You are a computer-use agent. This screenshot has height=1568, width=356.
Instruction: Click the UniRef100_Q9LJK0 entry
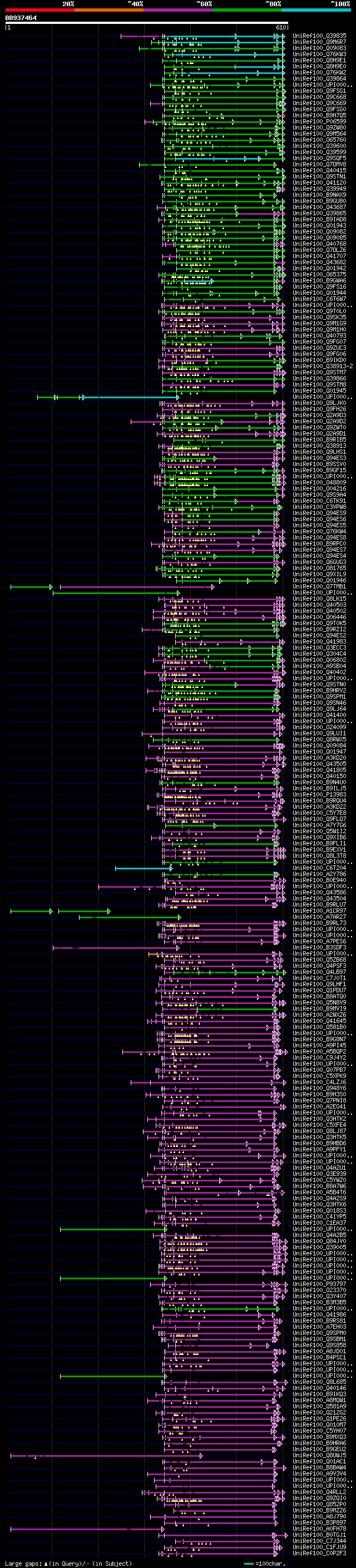tap(319, 403)
